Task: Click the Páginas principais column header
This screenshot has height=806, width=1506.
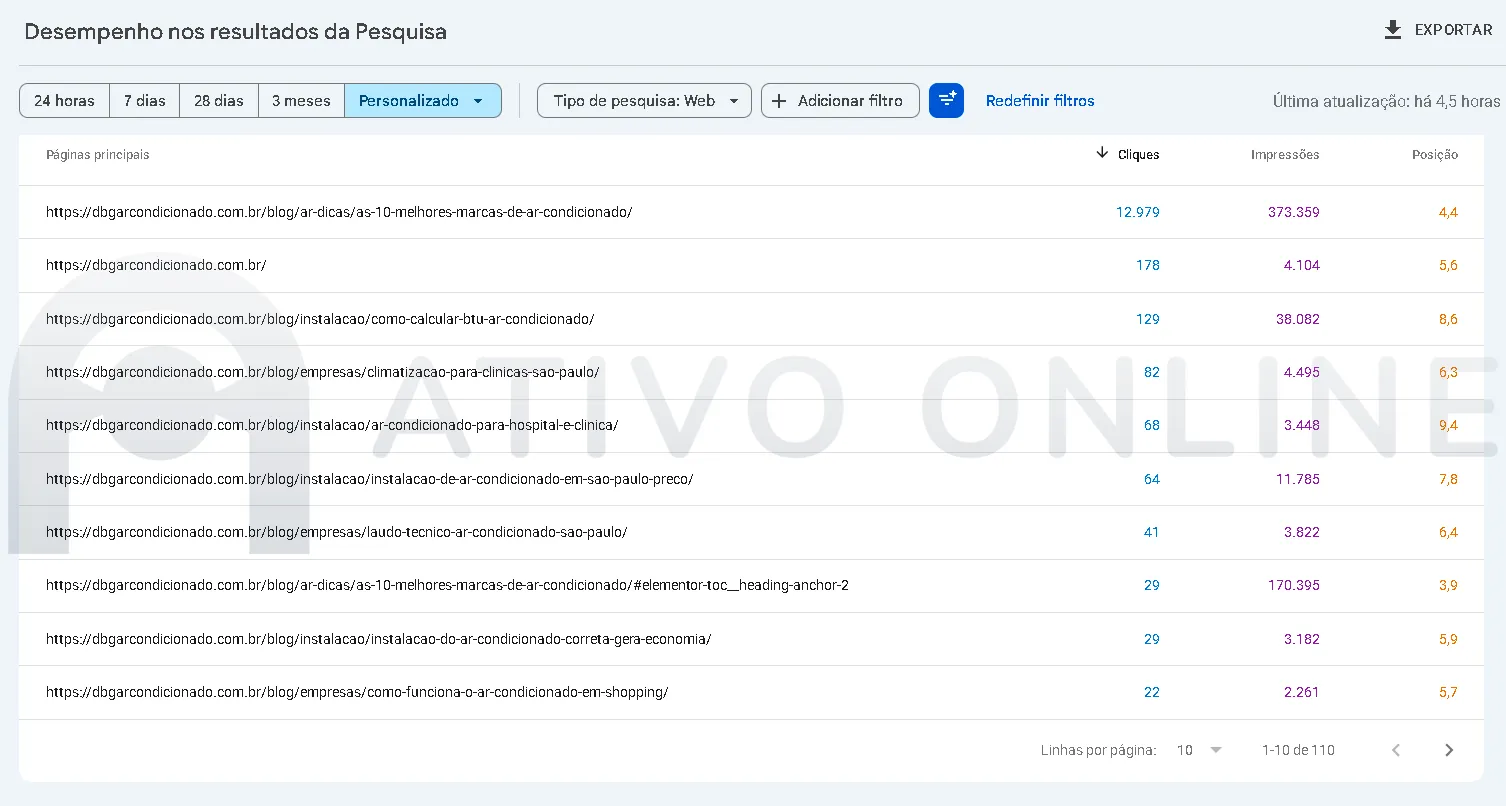Action: click(98, 155)
